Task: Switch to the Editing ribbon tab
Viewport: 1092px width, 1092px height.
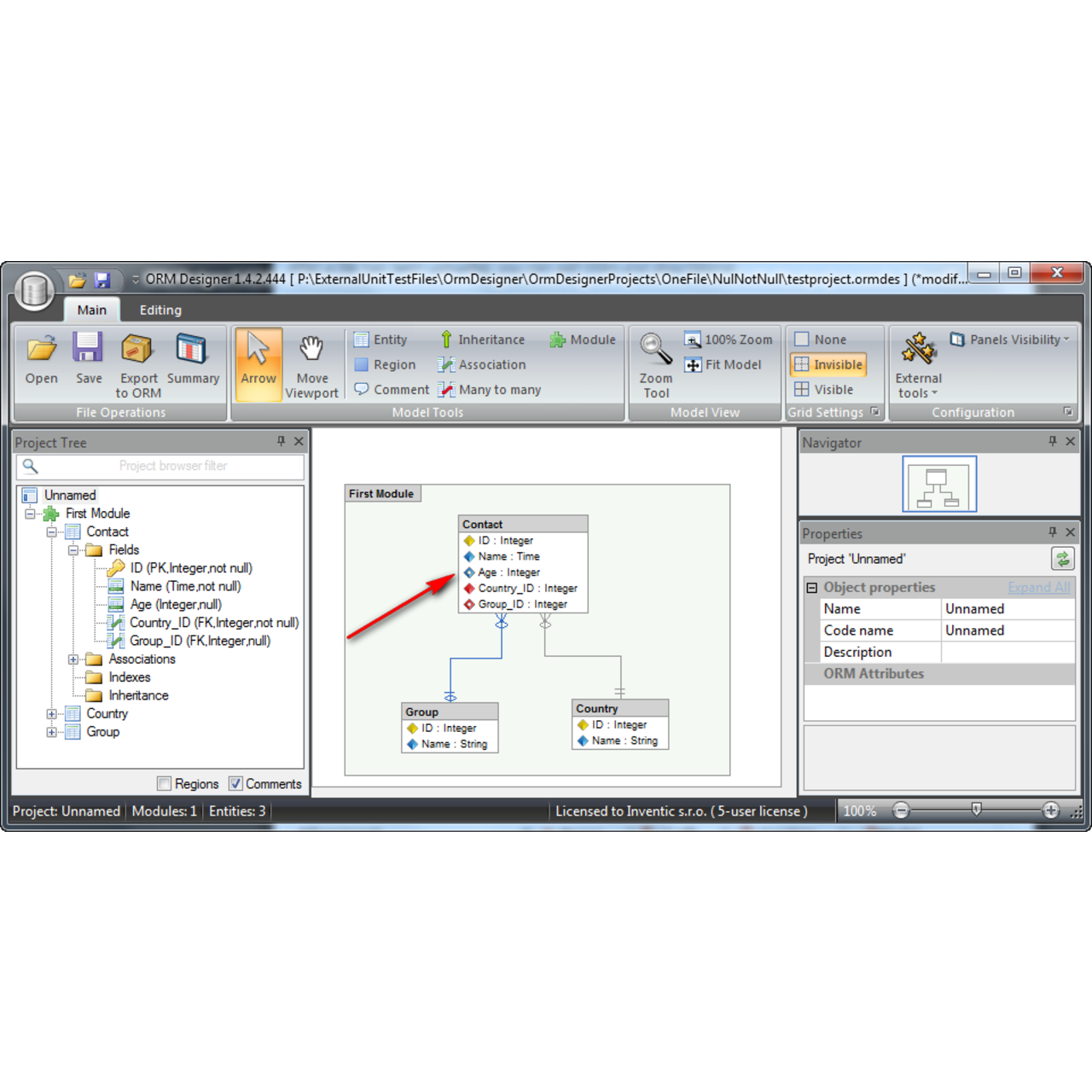Action: coord(160,311)
